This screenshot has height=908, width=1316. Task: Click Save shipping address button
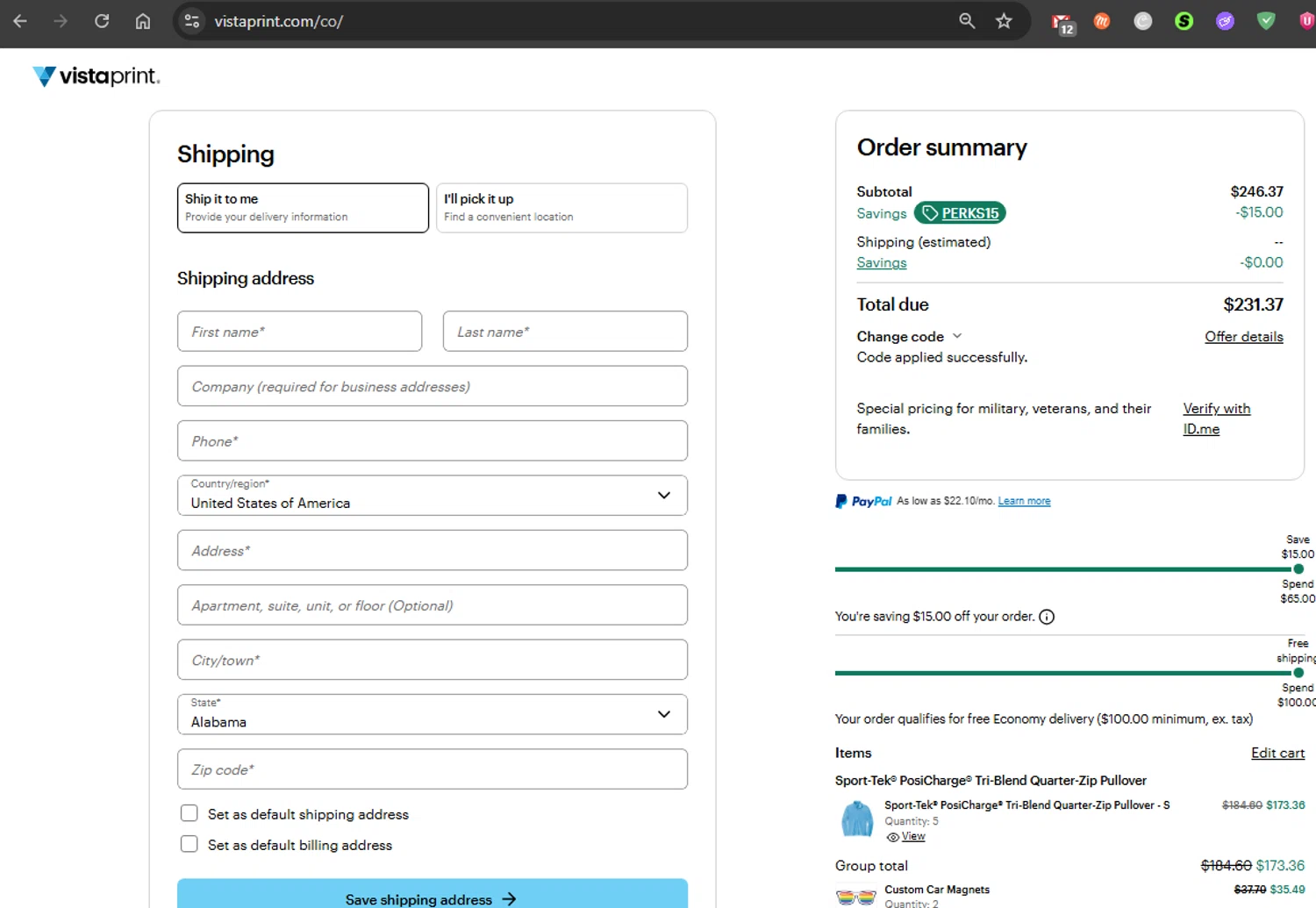tap(433, 895)
